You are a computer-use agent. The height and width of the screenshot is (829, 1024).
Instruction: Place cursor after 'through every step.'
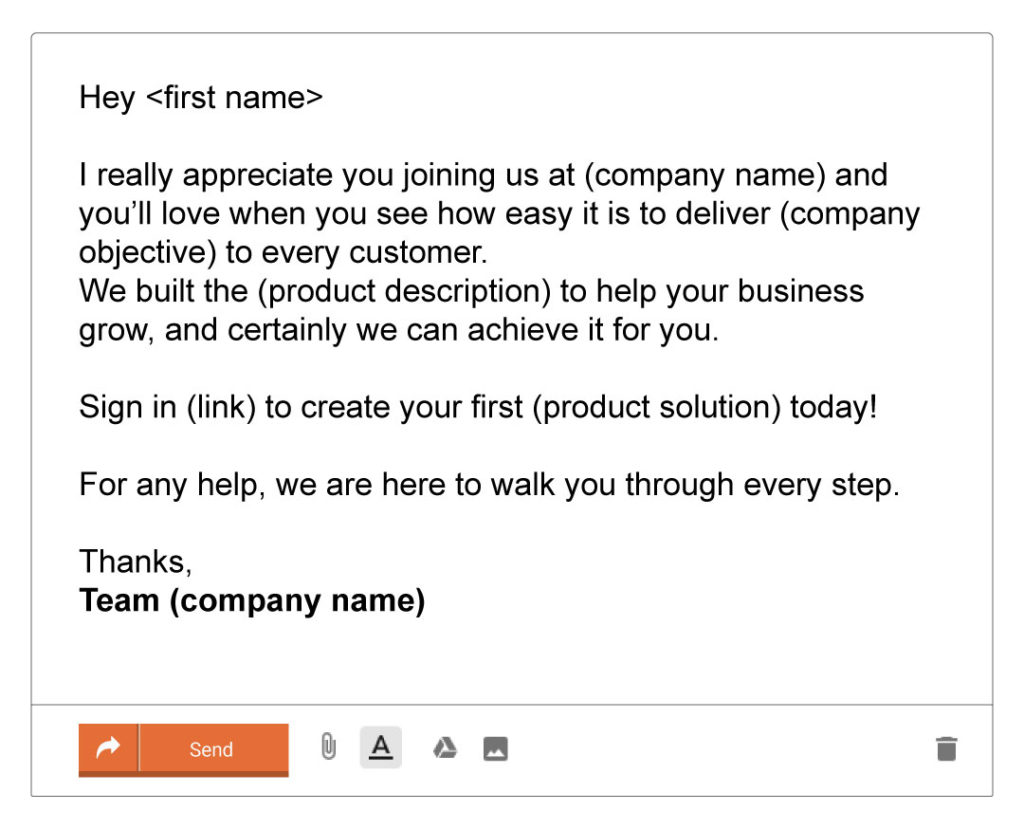point(901,485)
